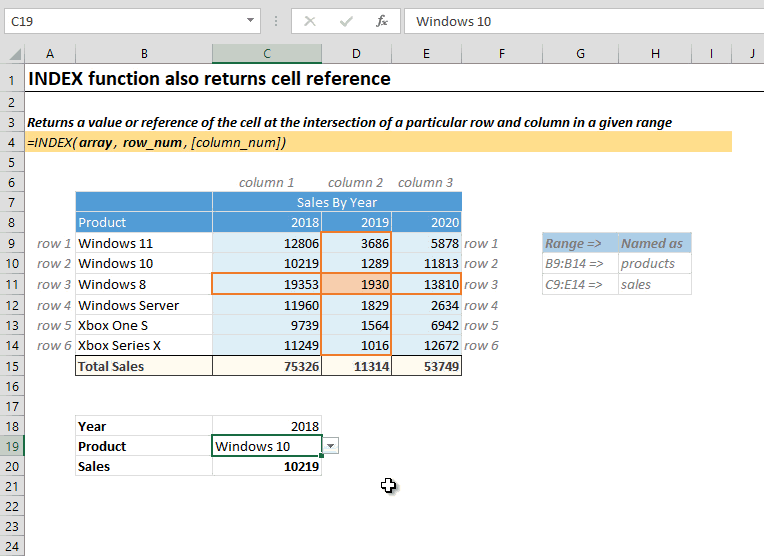764x556 pixels.
Task: Click the cell with value 3686
Action: pyautogui.click(x=356, y=243)
